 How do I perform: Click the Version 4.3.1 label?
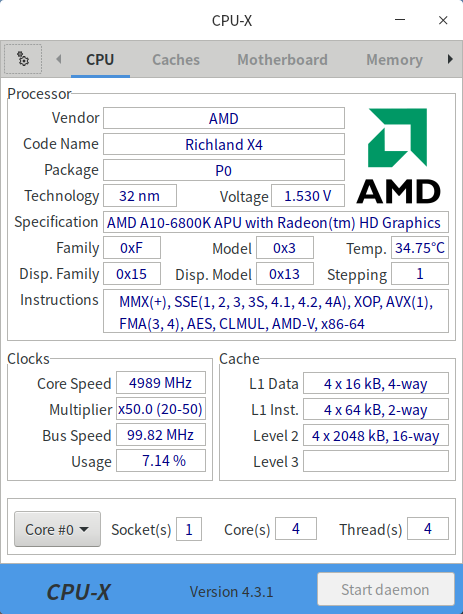click(232, 592)
